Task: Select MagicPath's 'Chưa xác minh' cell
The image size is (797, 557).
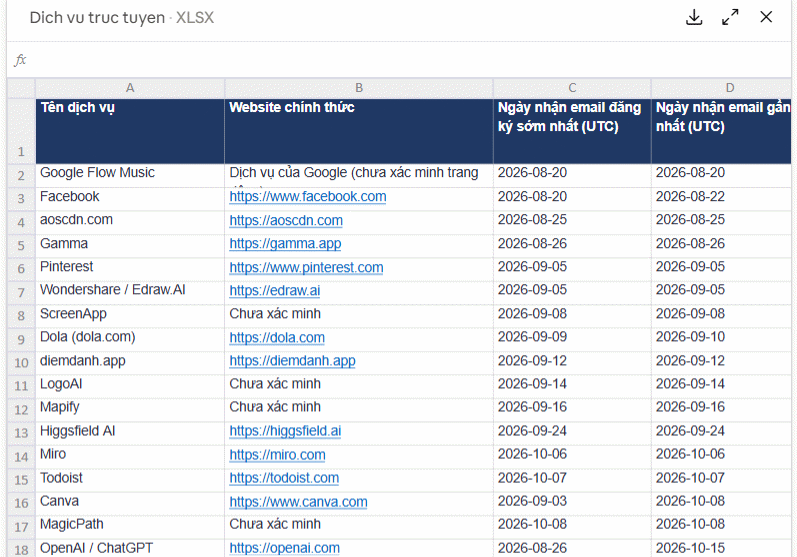Action: click(x=359, y=526)
